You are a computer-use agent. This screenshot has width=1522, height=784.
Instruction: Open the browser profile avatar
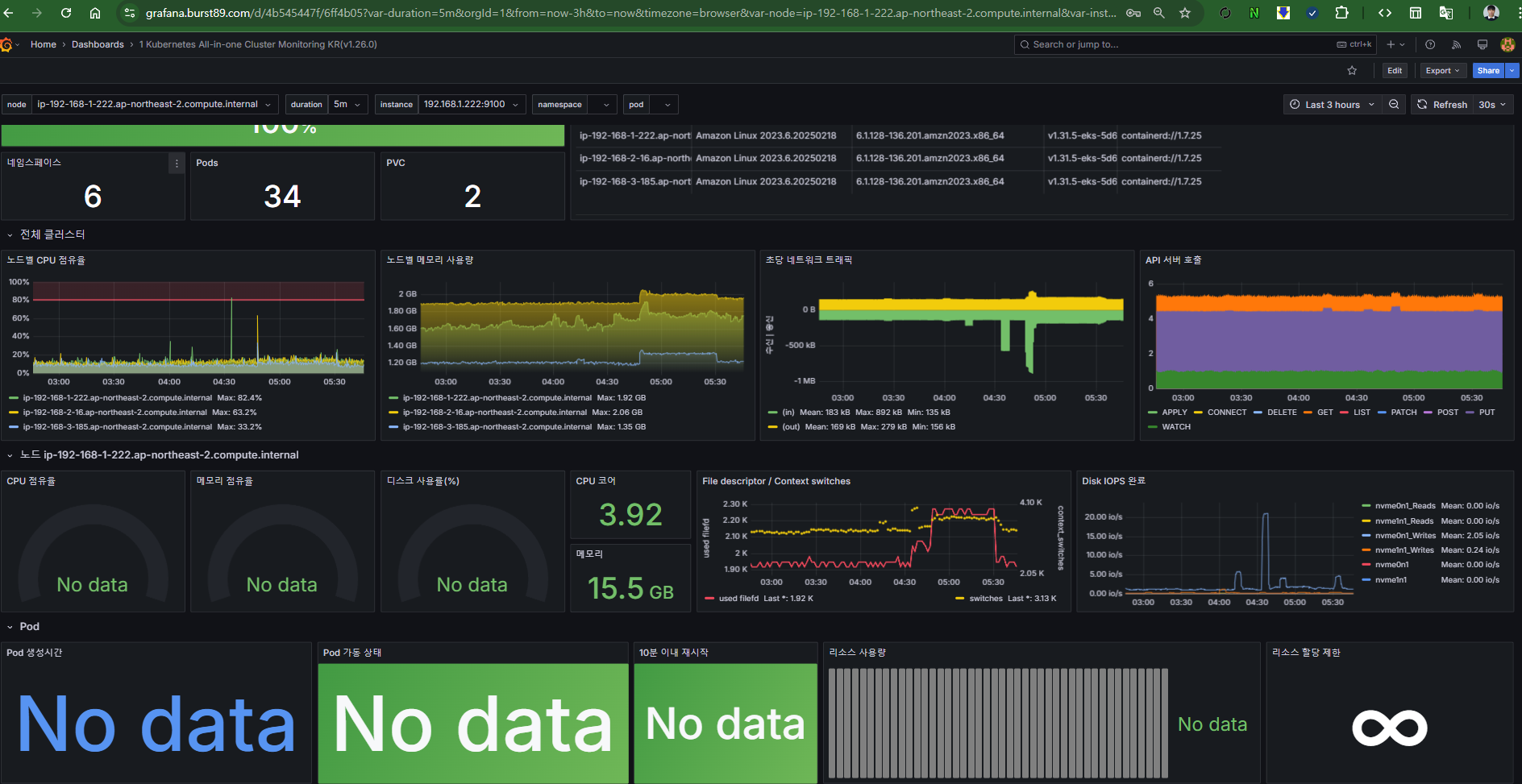(1491, 13)
